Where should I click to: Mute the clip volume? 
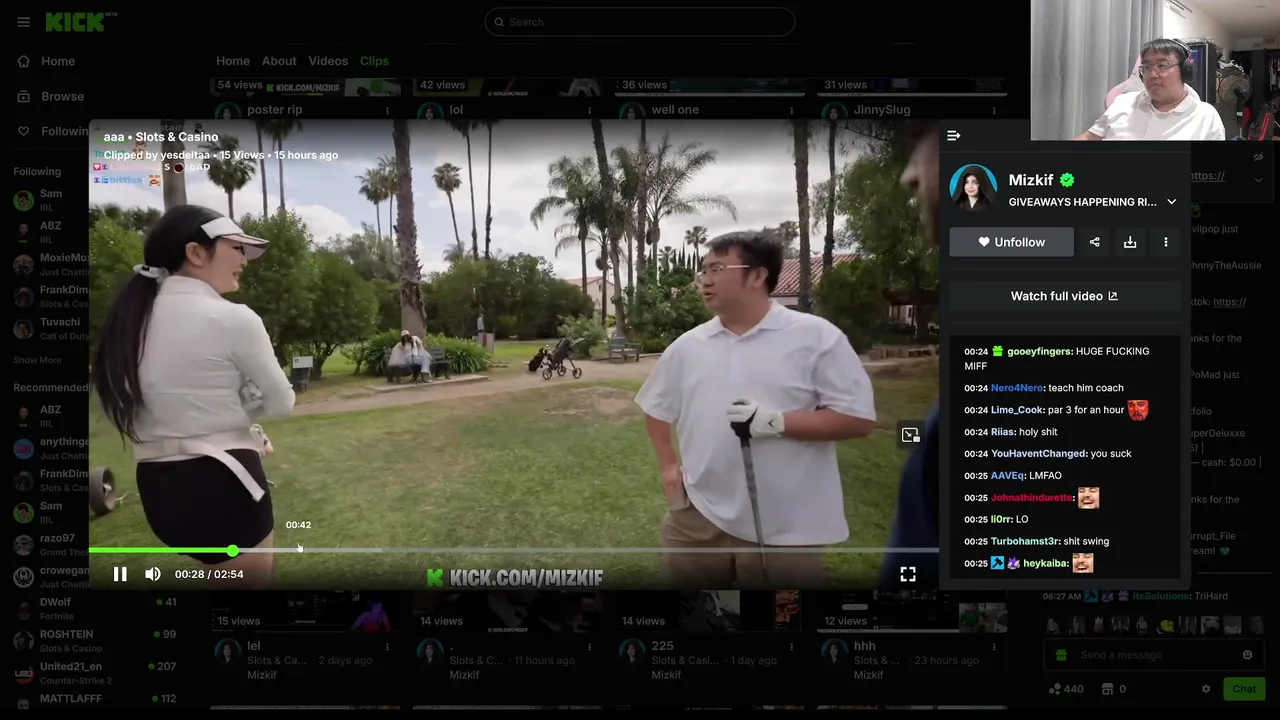153,574
